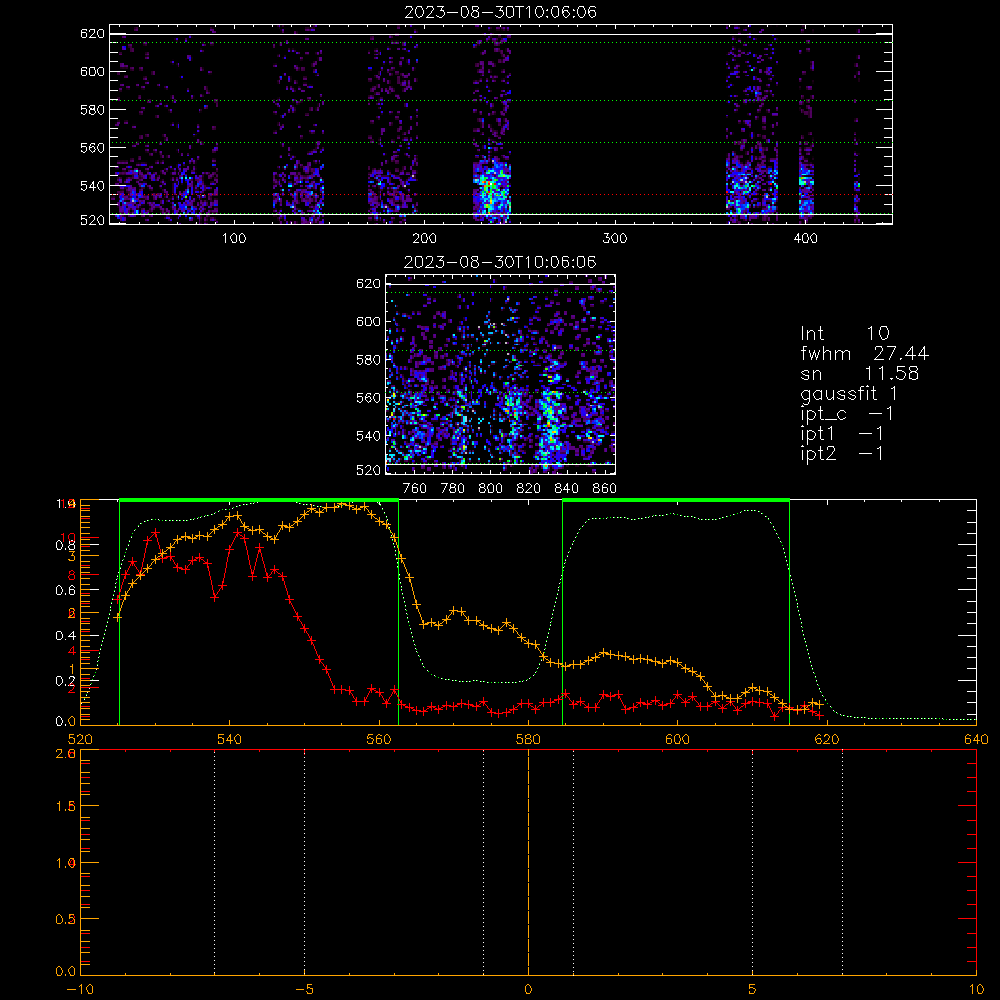This screenshot has width=1000, height=1000.
Task: Click x-axis label 840 of middle spectrogram
Action: [x=566, y=489]
